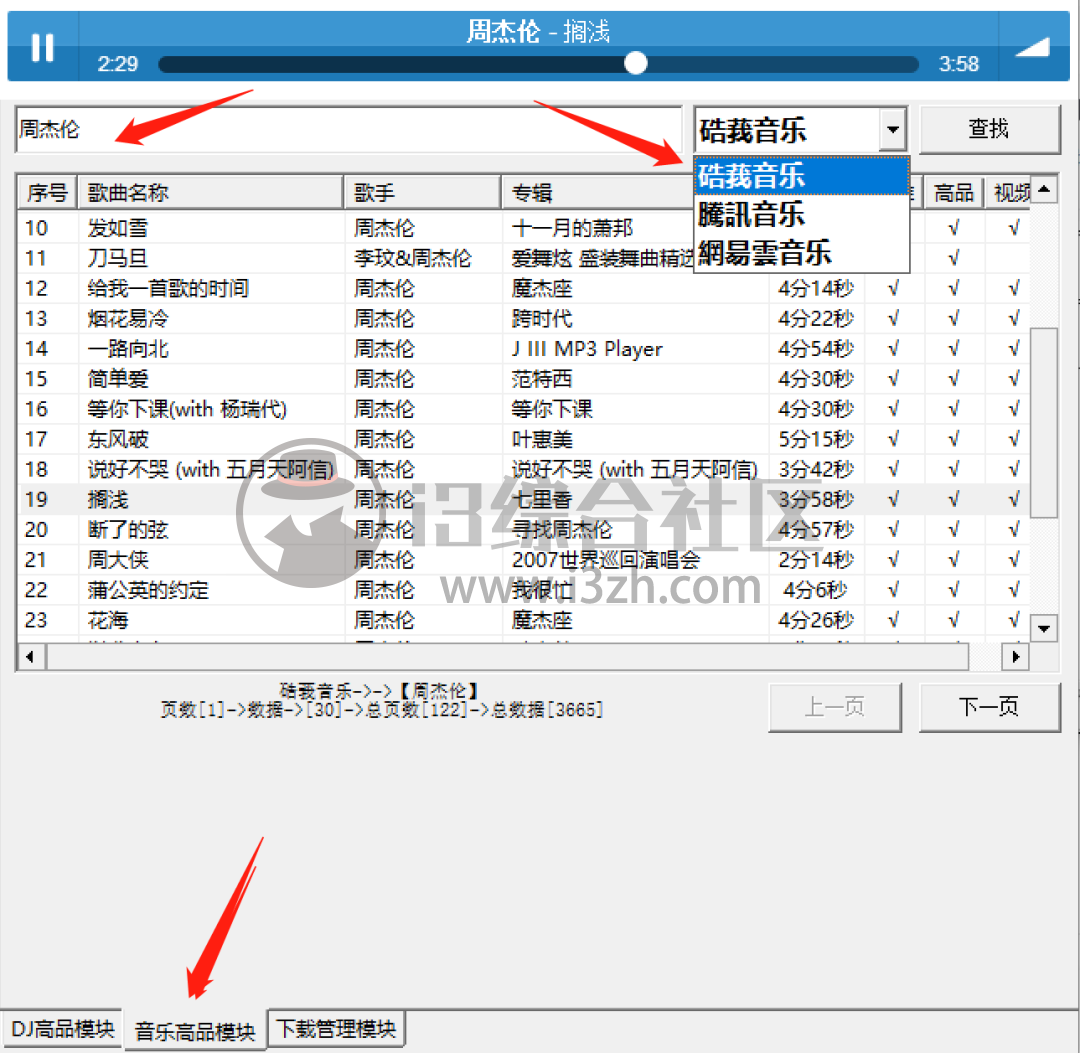The height and width of the screenshot is (1053, 1080).
Task: Select the song 蒲公英的约定
Action: [x=148, y=590]
